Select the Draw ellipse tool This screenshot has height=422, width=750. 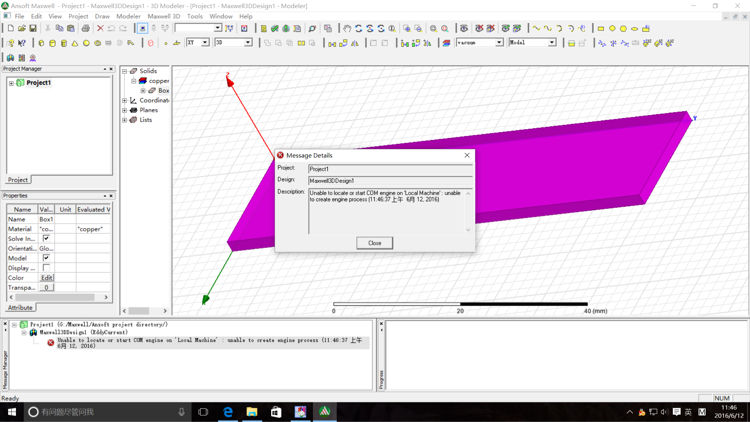click(635, 28)
